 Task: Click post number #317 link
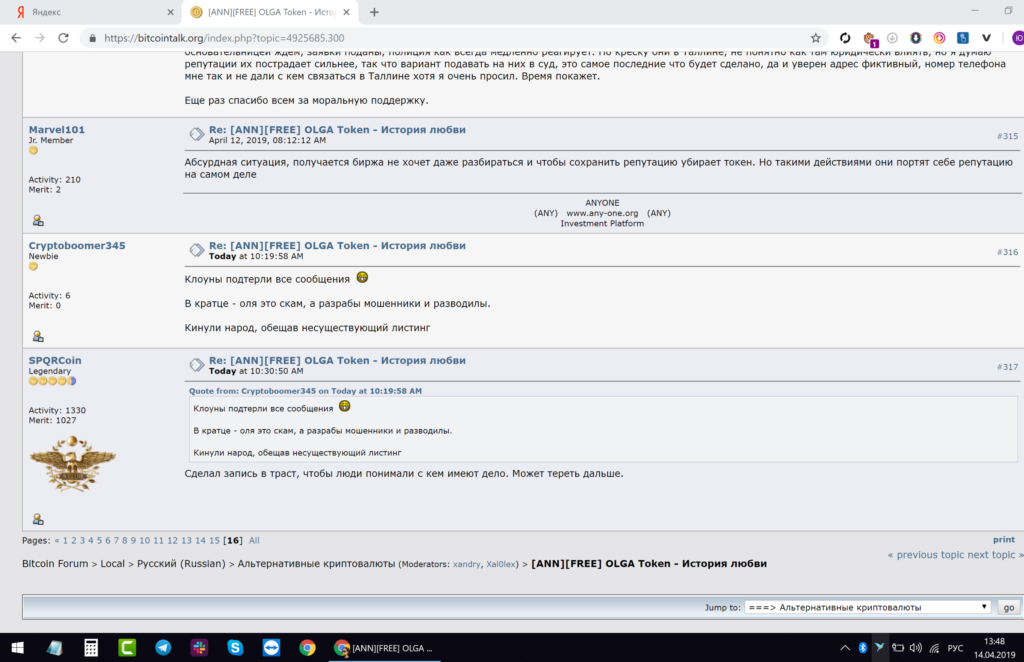coord(1007,367)
